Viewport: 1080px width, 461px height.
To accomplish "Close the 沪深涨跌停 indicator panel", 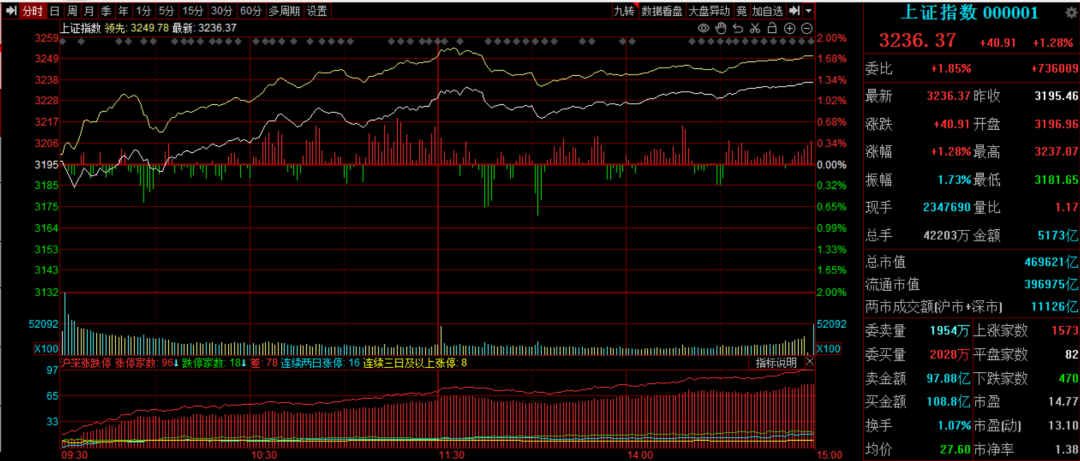I will point(809,362).
